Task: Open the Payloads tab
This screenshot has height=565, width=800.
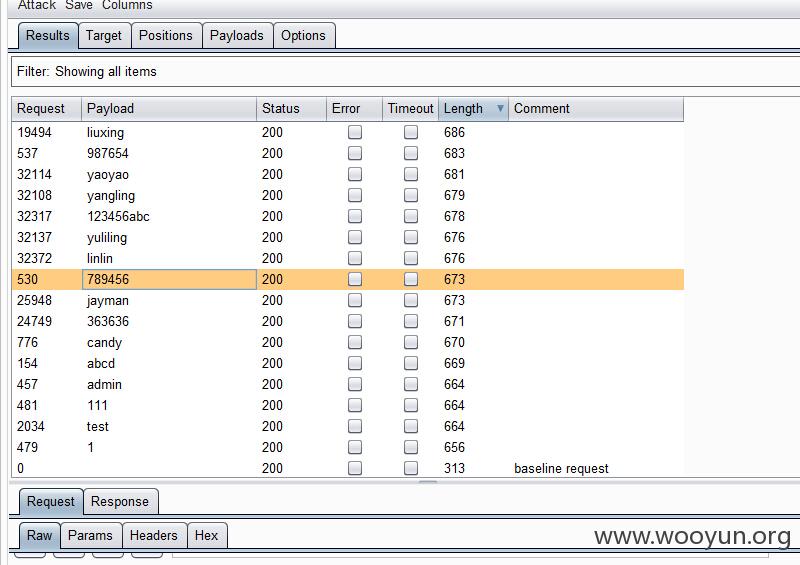Action: [x=237, y=35]
